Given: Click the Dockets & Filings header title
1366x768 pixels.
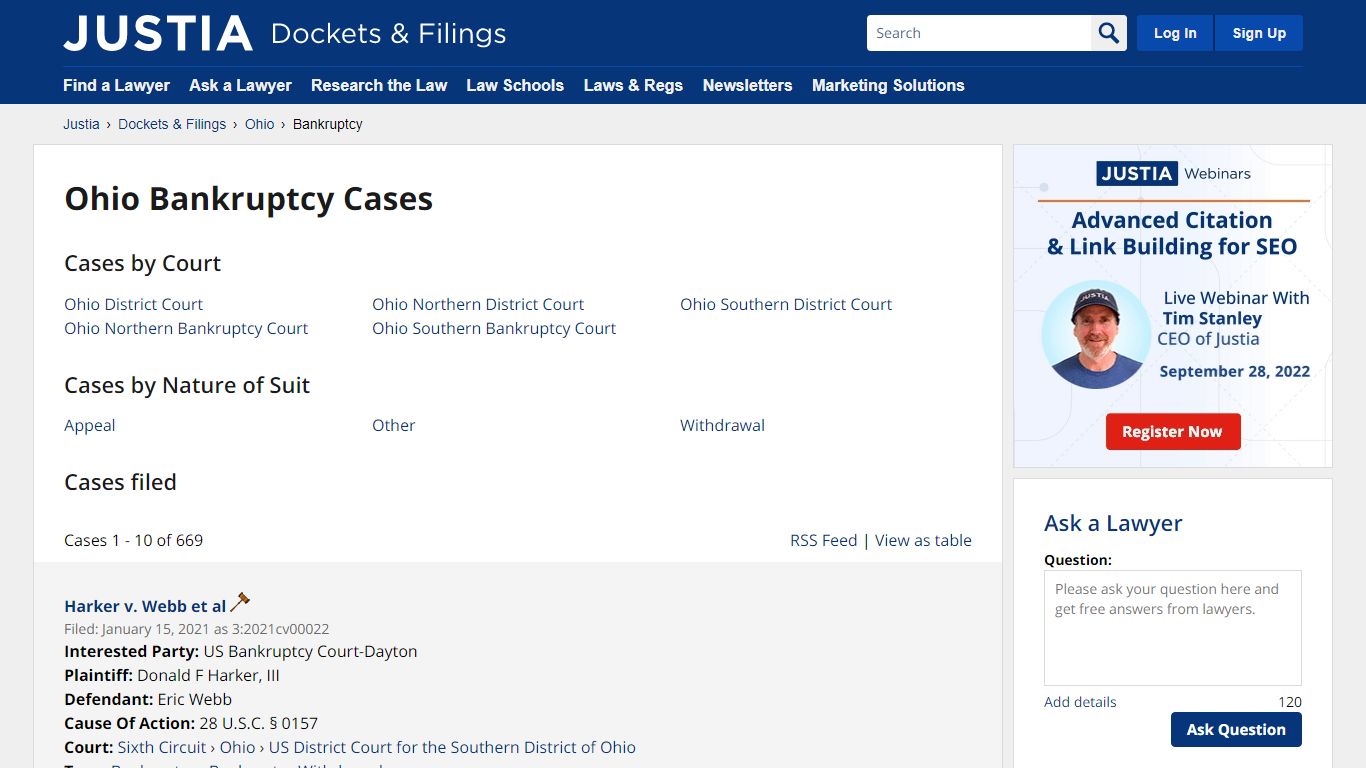Looking at the screenshot, I should point(388,33).
